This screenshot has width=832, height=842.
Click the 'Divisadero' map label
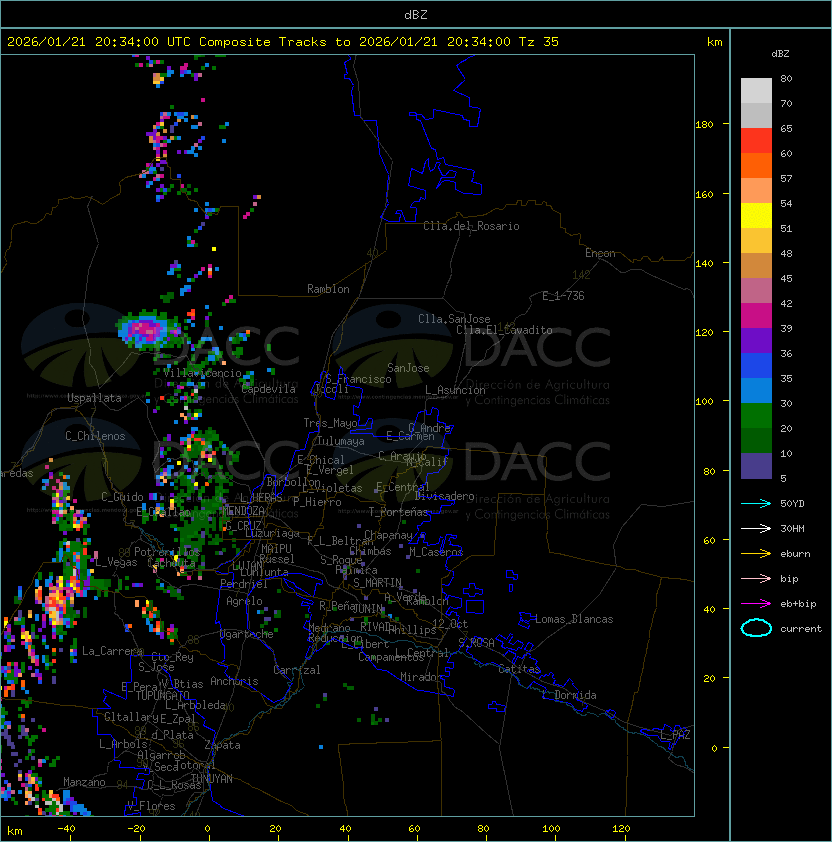pos(445,496)
